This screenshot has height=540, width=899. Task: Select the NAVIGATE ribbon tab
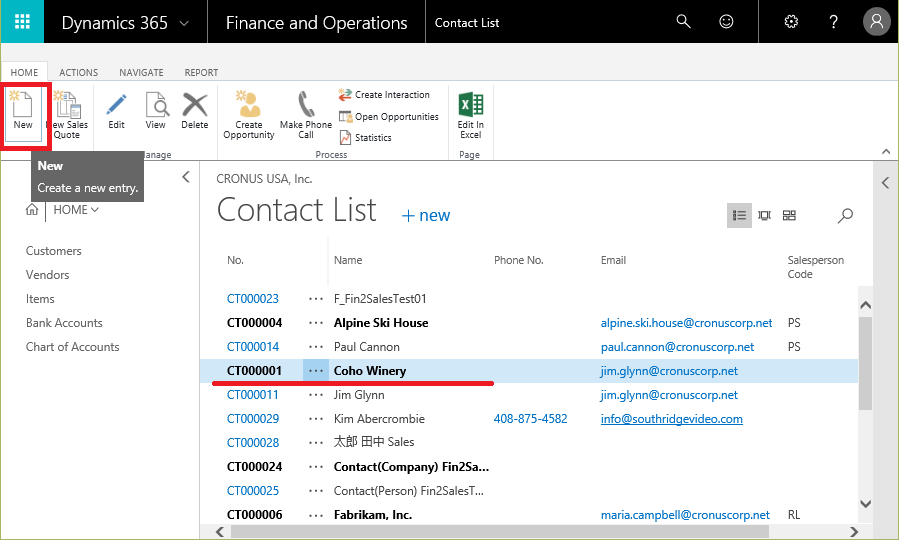(x=141, y=72)
